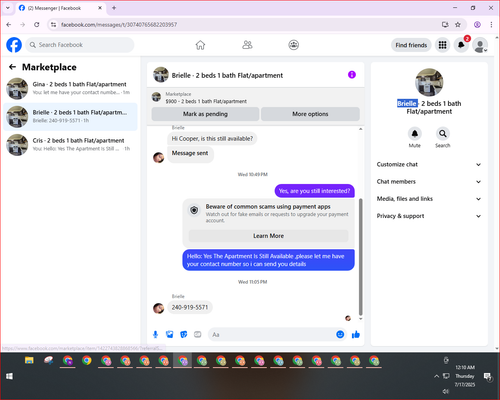Expand Chat members section
The image size is (500, 400).
point(429,182)
